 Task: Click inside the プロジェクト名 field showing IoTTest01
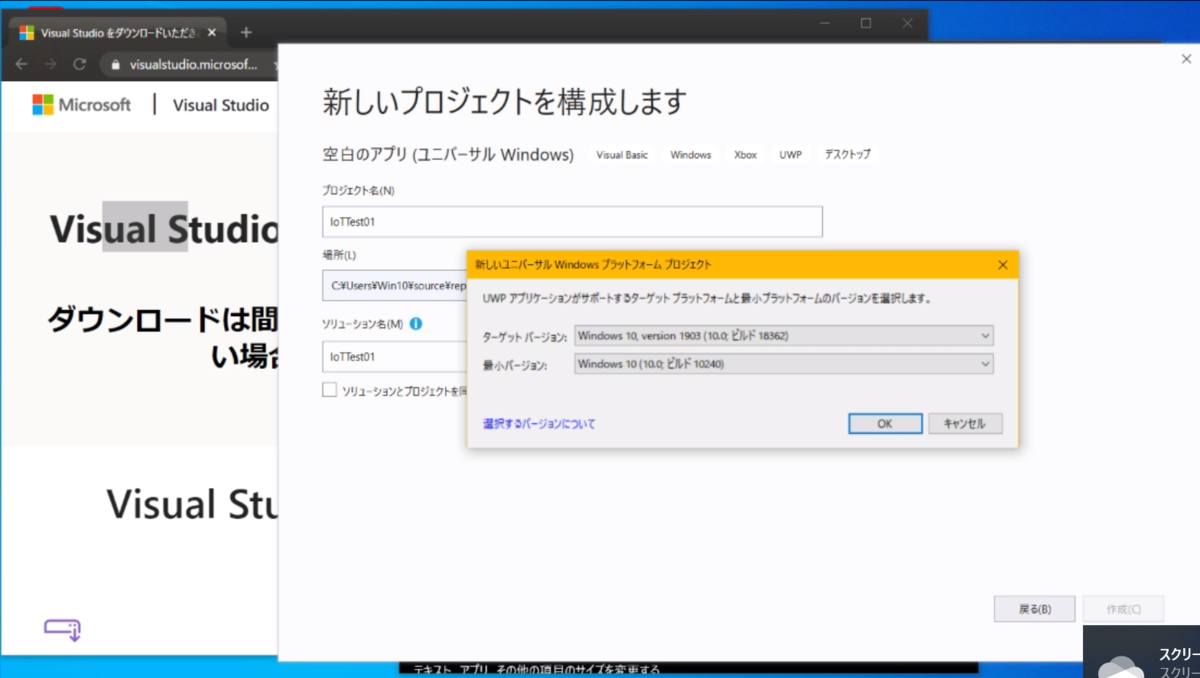tap(571, 221)
